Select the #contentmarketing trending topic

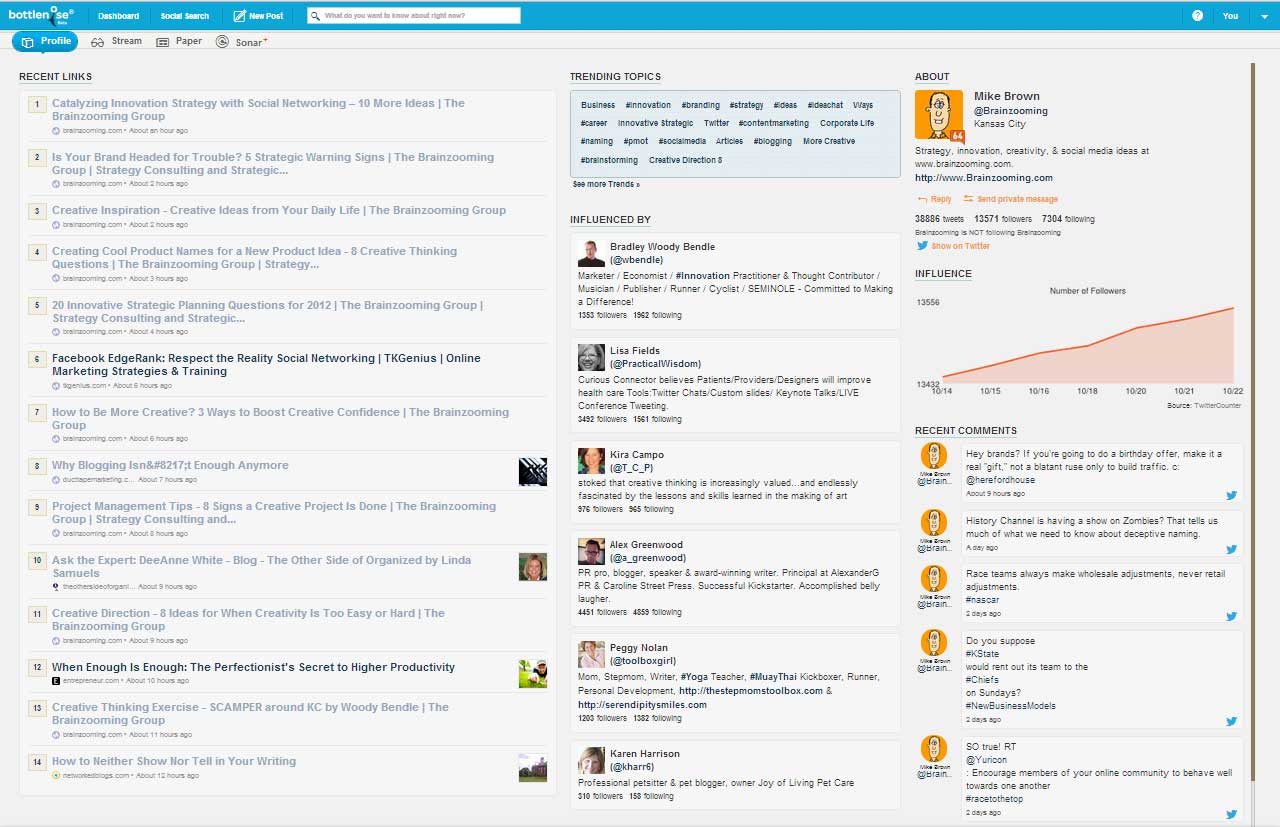(774, 123)
